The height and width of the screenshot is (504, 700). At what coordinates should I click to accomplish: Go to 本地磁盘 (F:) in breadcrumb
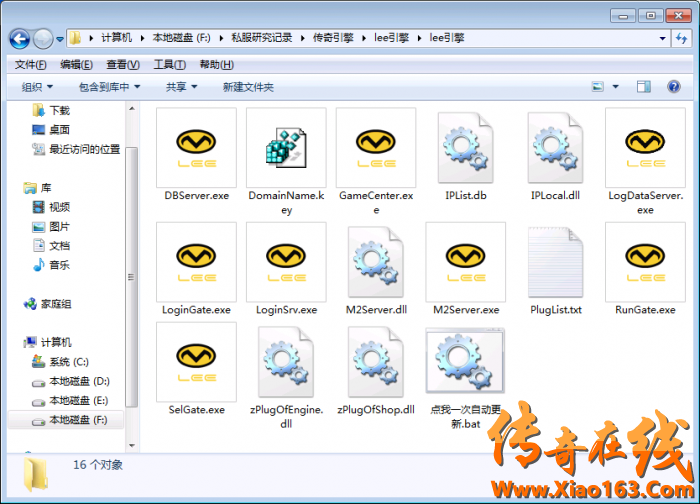coord(181,38)
